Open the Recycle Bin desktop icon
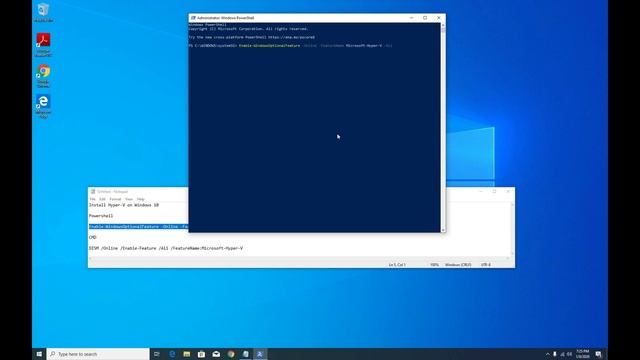The image size is (640, 360). [x=43, y=12]
